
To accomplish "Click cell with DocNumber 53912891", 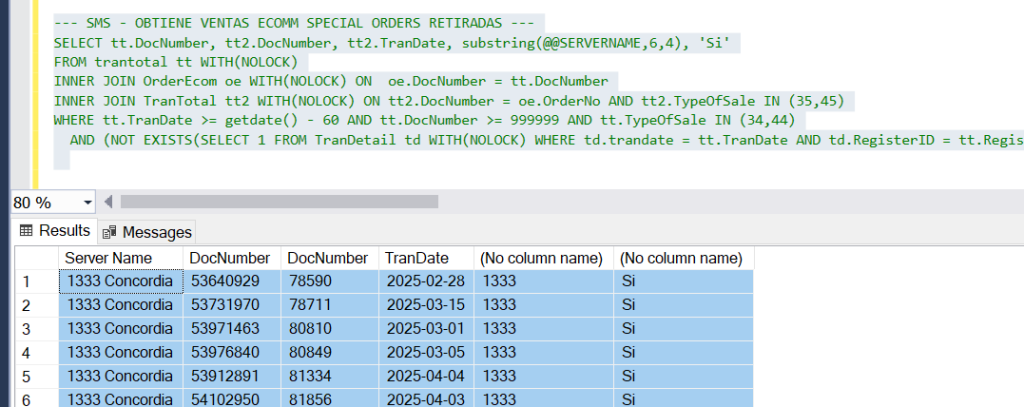I will [232, 376].
